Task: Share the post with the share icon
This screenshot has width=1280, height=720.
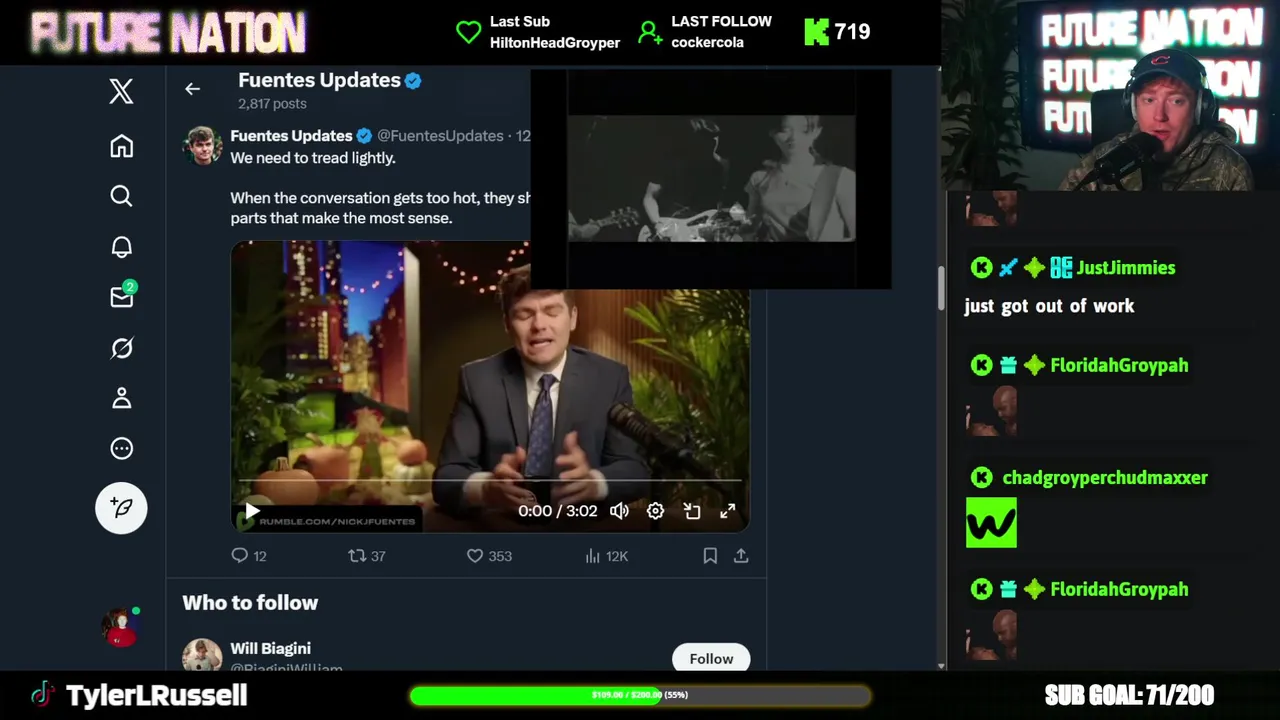Action: click(x=741, y=556)
